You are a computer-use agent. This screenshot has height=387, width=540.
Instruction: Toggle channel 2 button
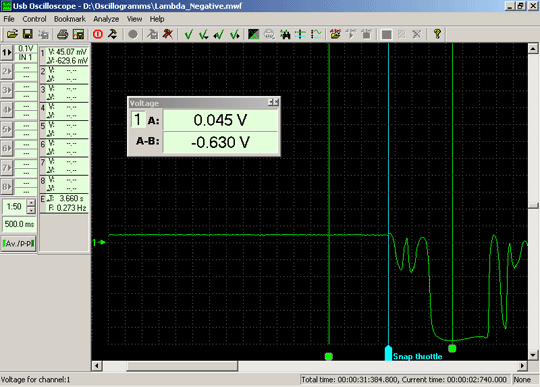point(7,72)
